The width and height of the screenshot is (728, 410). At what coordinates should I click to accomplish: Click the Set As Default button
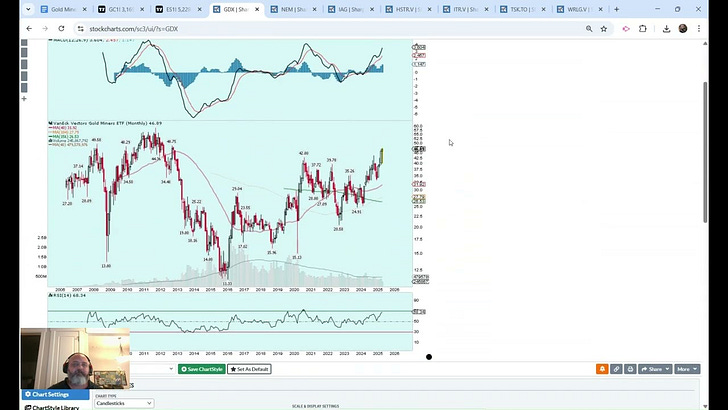[x=249, y=369]
